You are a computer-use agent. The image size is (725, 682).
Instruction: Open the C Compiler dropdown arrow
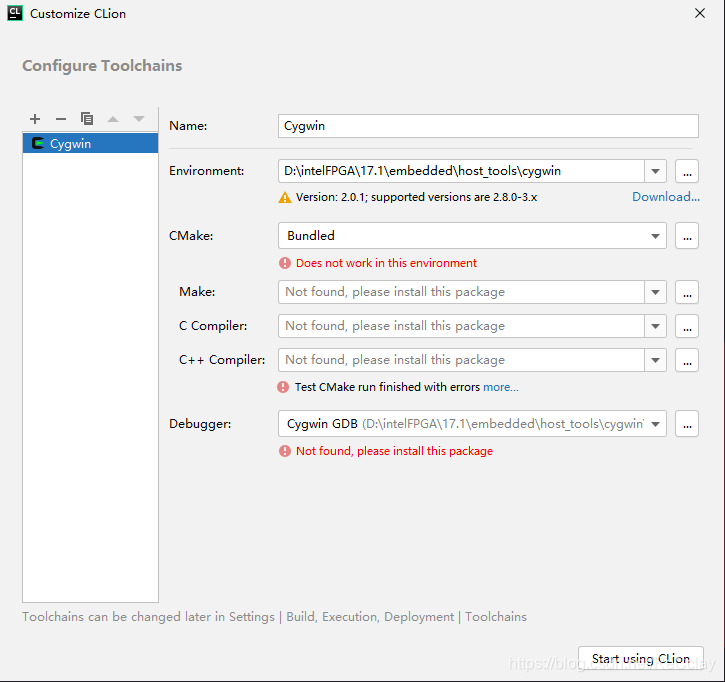point(655,326)
